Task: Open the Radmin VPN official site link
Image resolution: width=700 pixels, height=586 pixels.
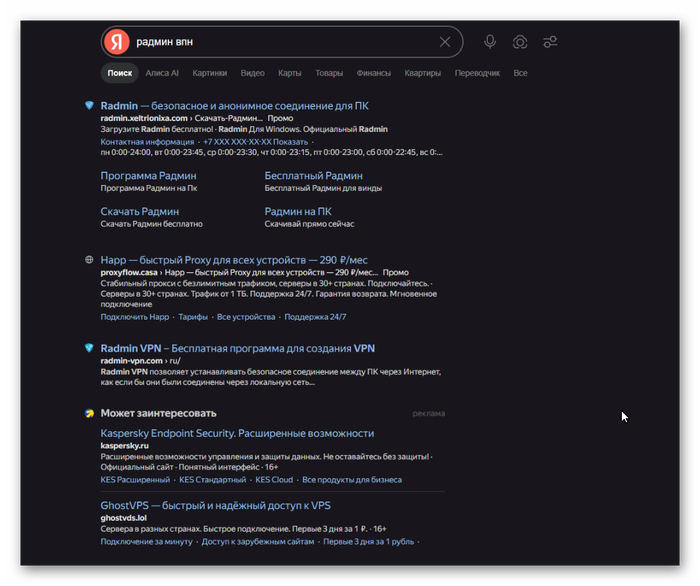Action: [238, 348]
